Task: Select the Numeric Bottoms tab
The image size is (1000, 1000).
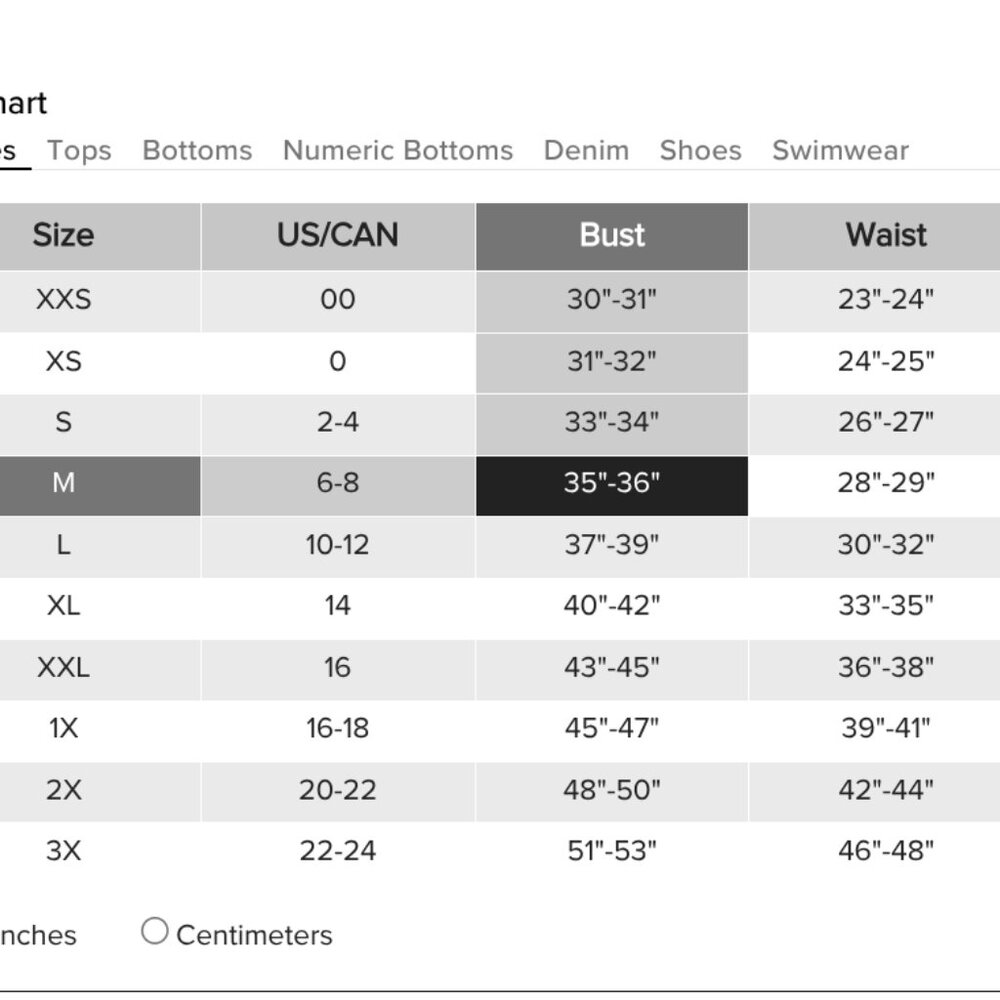Action: coord(398,150)
